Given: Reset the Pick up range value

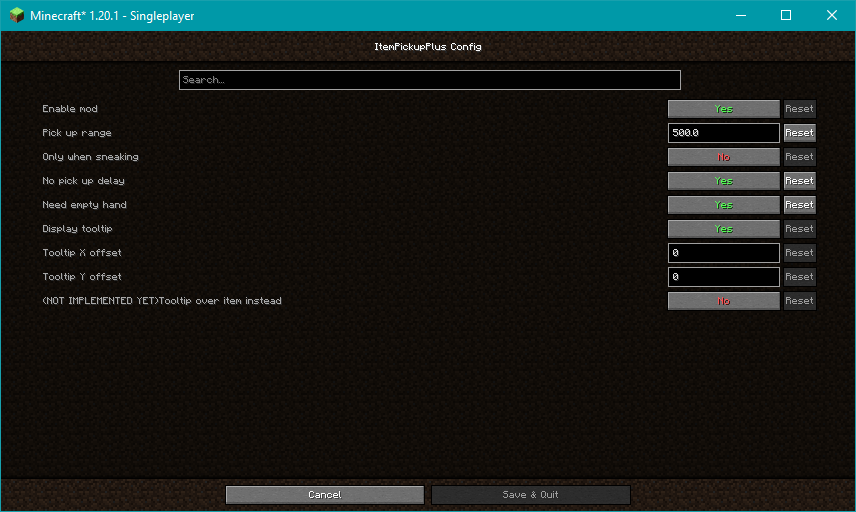Looking at the screenshot, I should (799, 133).
